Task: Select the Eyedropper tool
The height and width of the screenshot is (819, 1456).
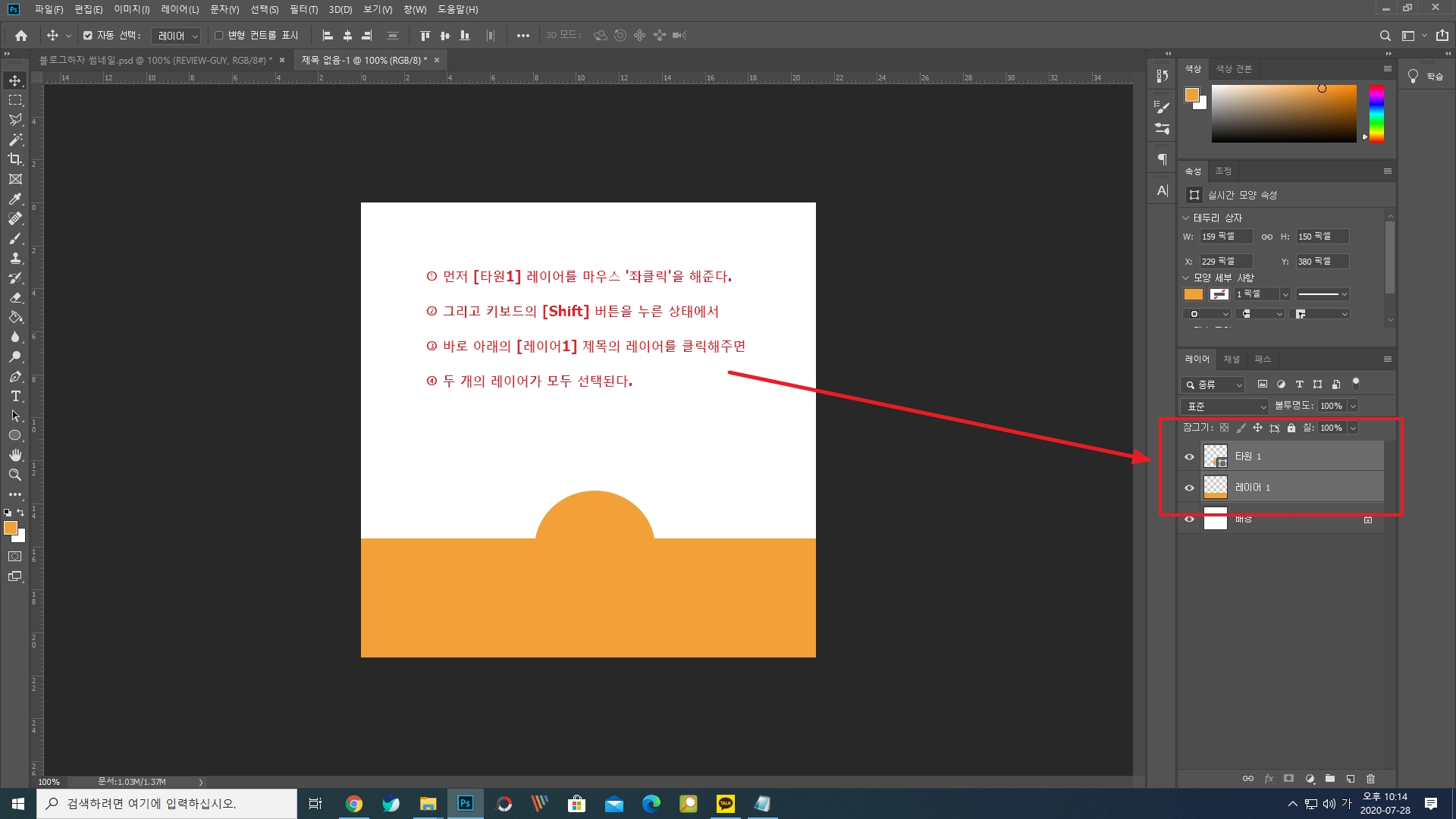Action: point(15,199)
